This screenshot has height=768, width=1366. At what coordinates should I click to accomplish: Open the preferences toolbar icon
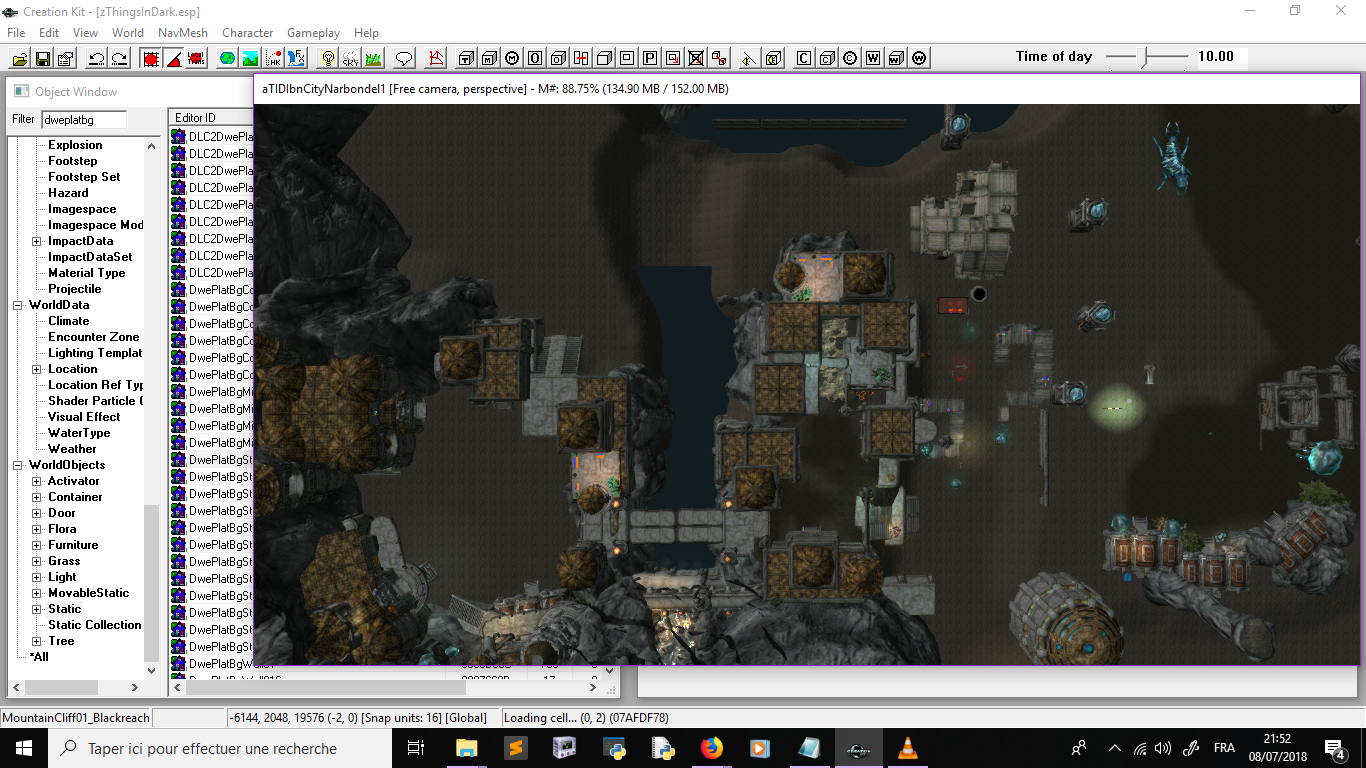click(66, 58)
